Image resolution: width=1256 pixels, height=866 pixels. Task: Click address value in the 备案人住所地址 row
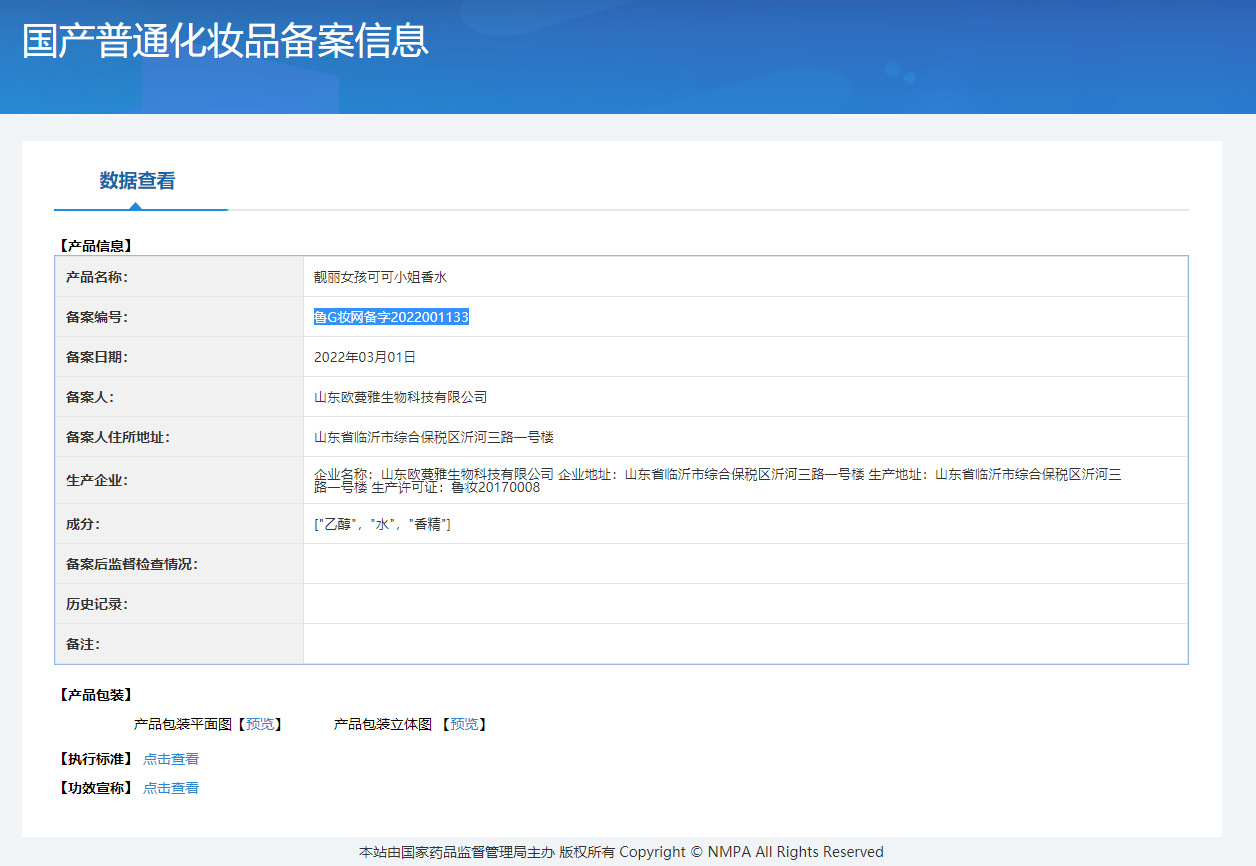pyautogui.click(x=434, y=437)
